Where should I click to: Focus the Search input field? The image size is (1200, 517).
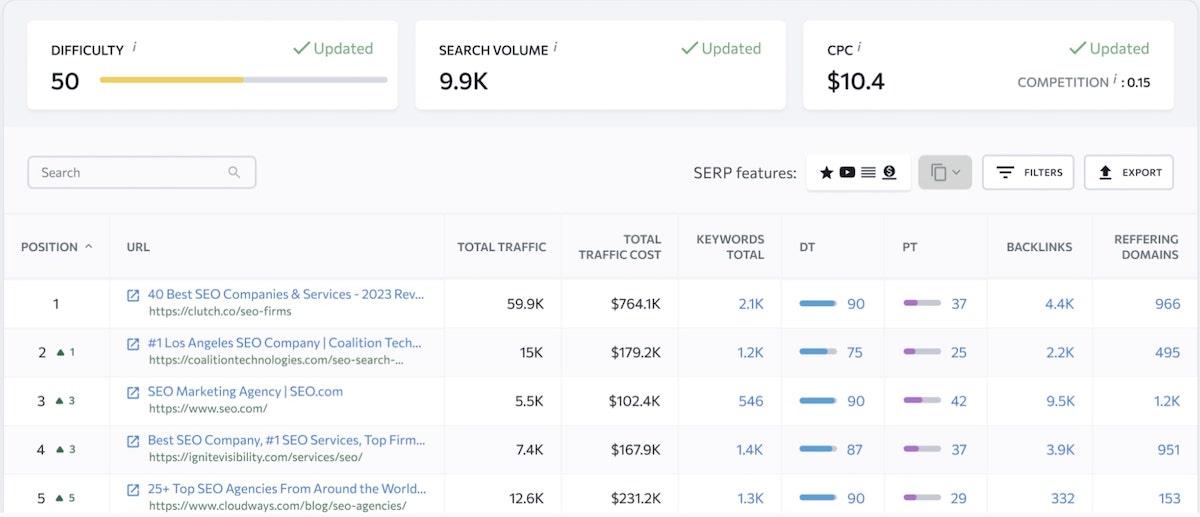point(130,172)
